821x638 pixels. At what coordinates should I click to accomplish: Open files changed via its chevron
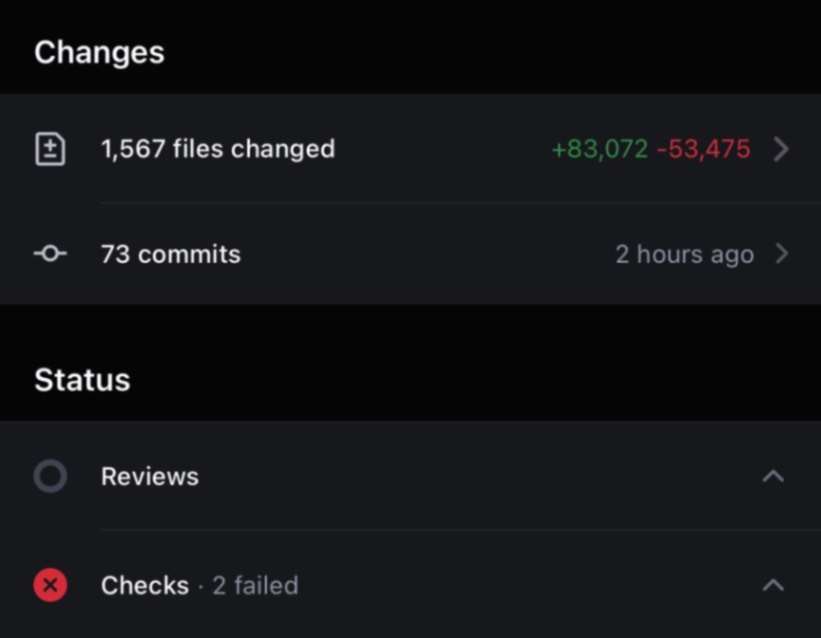point(781,149)
